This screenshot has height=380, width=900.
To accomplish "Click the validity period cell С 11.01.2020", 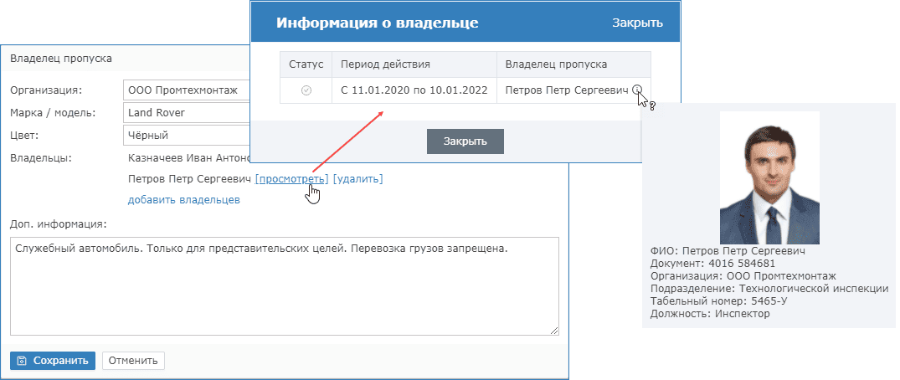I will pos(414,91).
